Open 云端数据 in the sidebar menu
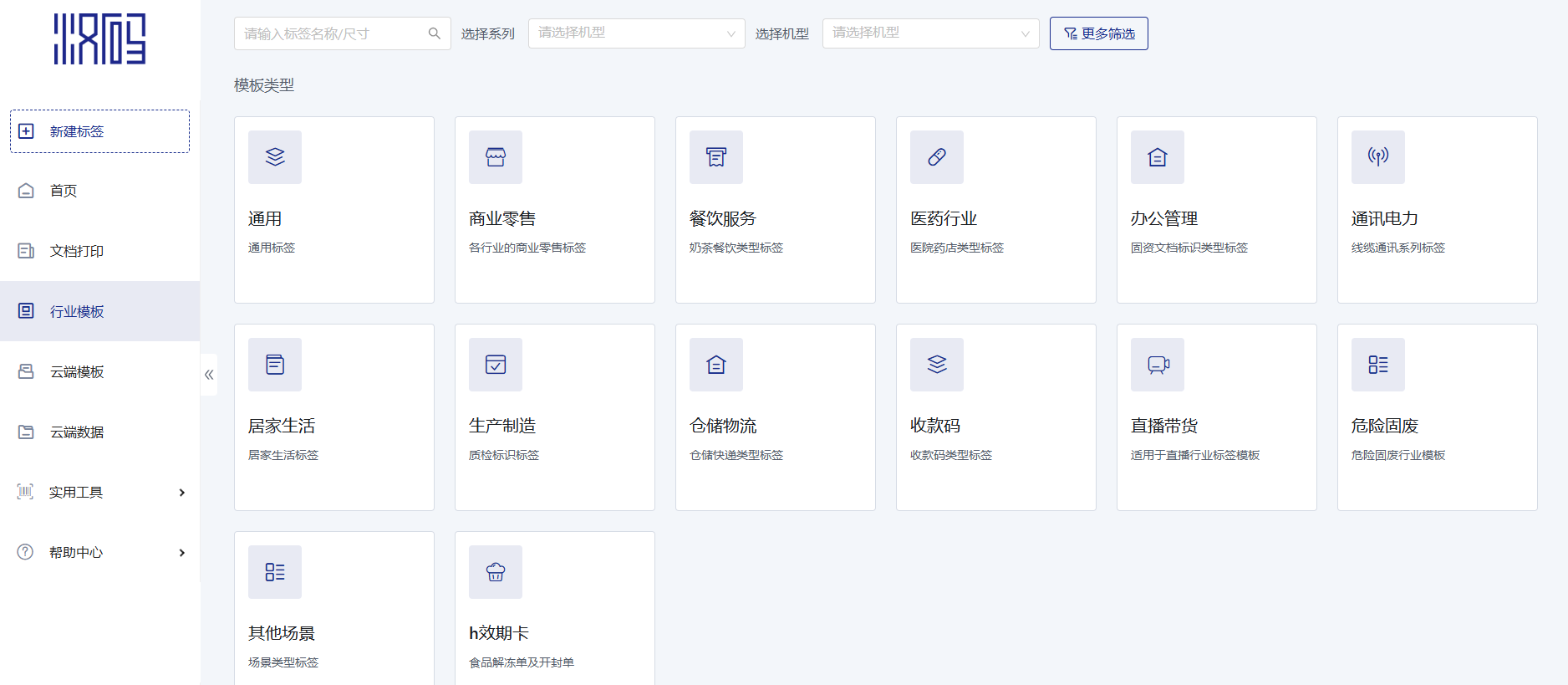The image size is (1568, 685). 99,432
